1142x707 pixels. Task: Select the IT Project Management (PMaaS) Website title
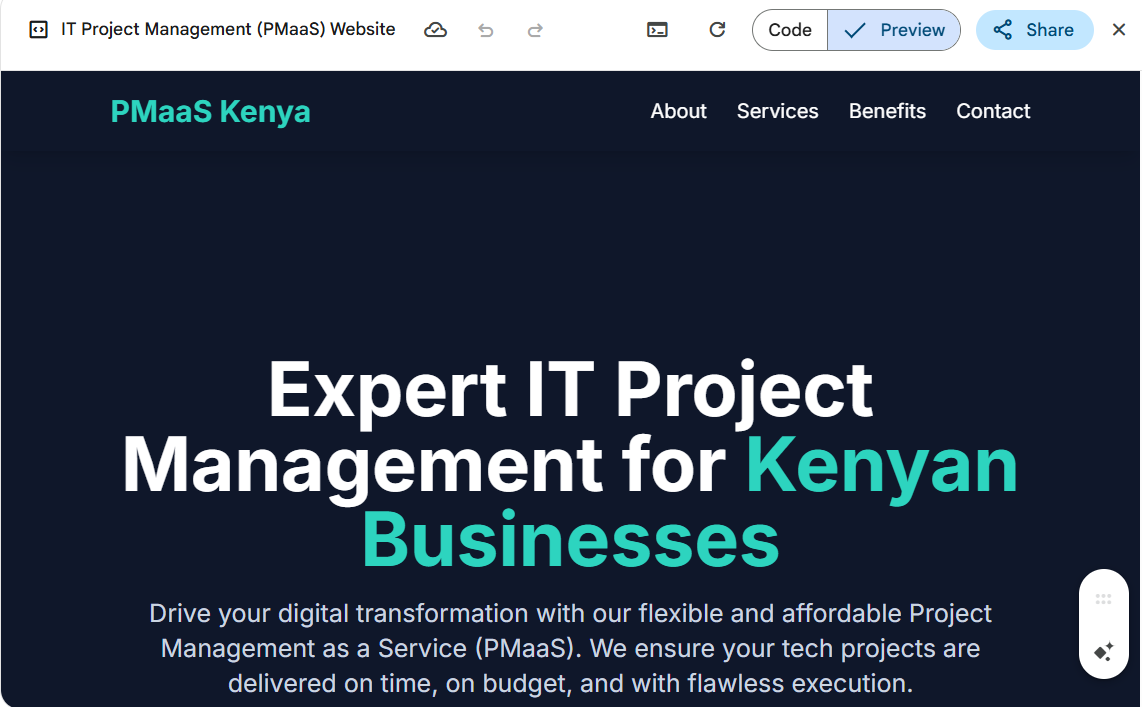228,30
